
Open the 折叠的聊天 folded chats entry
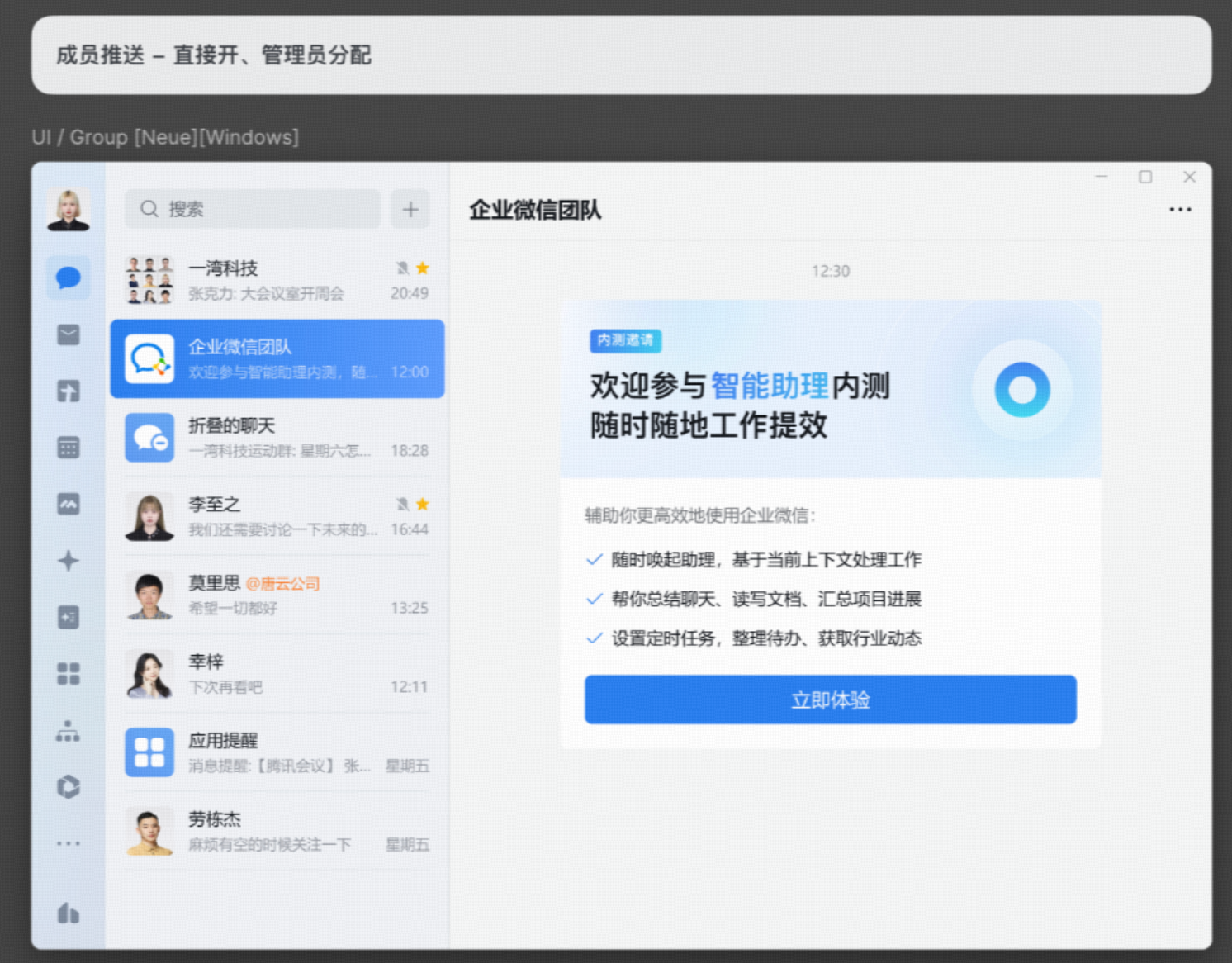(277, 438)
